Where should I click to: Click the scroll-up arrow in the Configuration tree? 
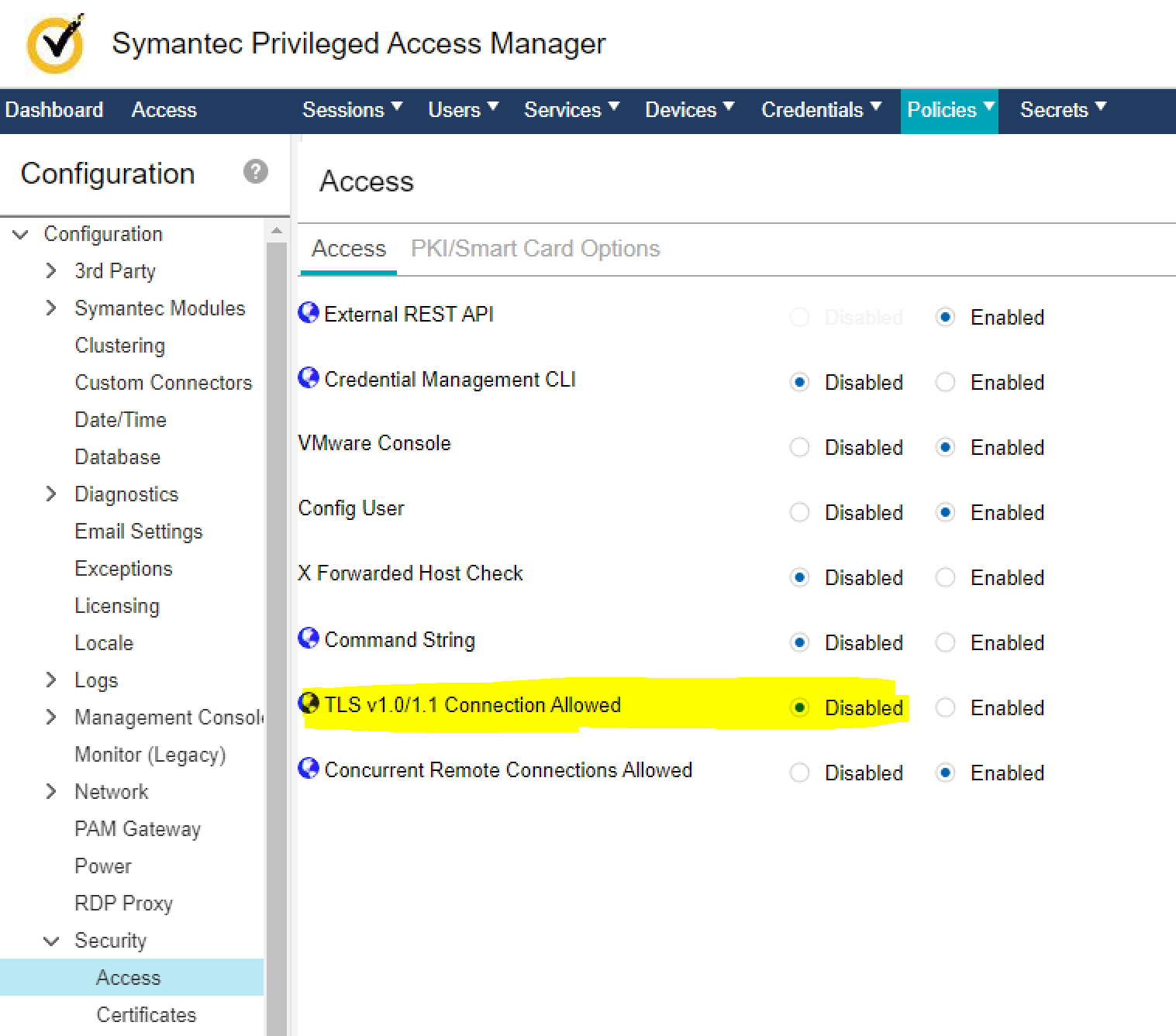(277, 231)
